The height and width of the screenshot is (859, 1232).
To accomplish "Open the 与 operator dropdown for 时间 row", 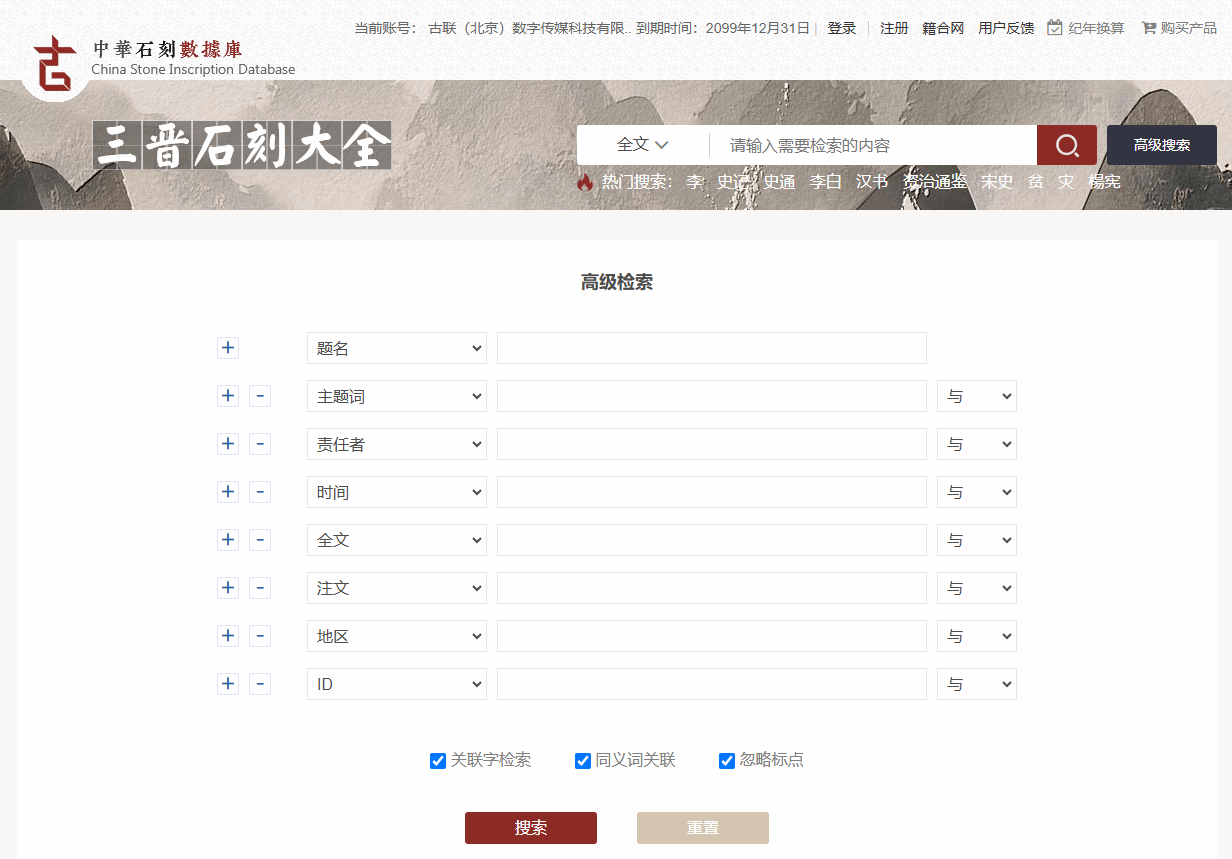I will [976, 492].
